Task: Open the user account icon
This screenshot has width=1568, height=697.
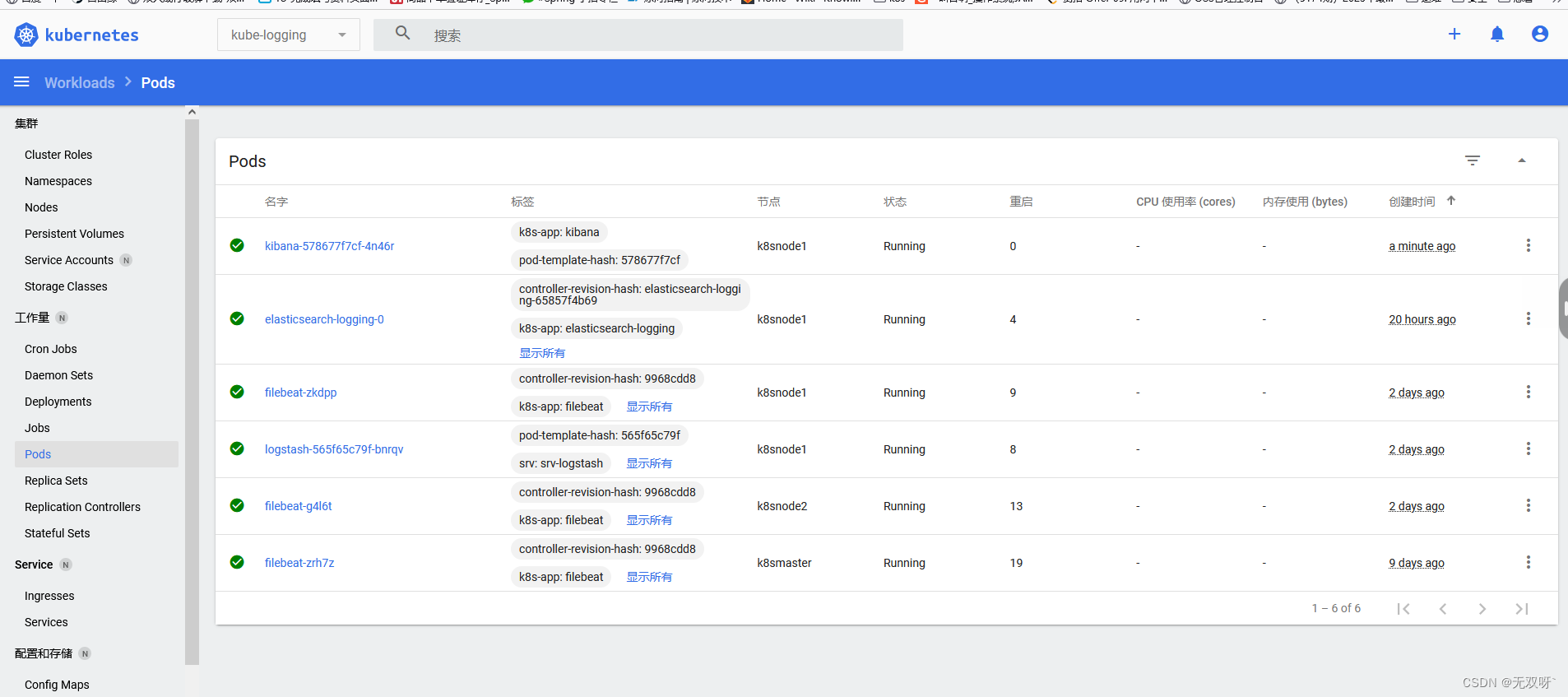Action: pyautogui.click(x=1540, y=34)
